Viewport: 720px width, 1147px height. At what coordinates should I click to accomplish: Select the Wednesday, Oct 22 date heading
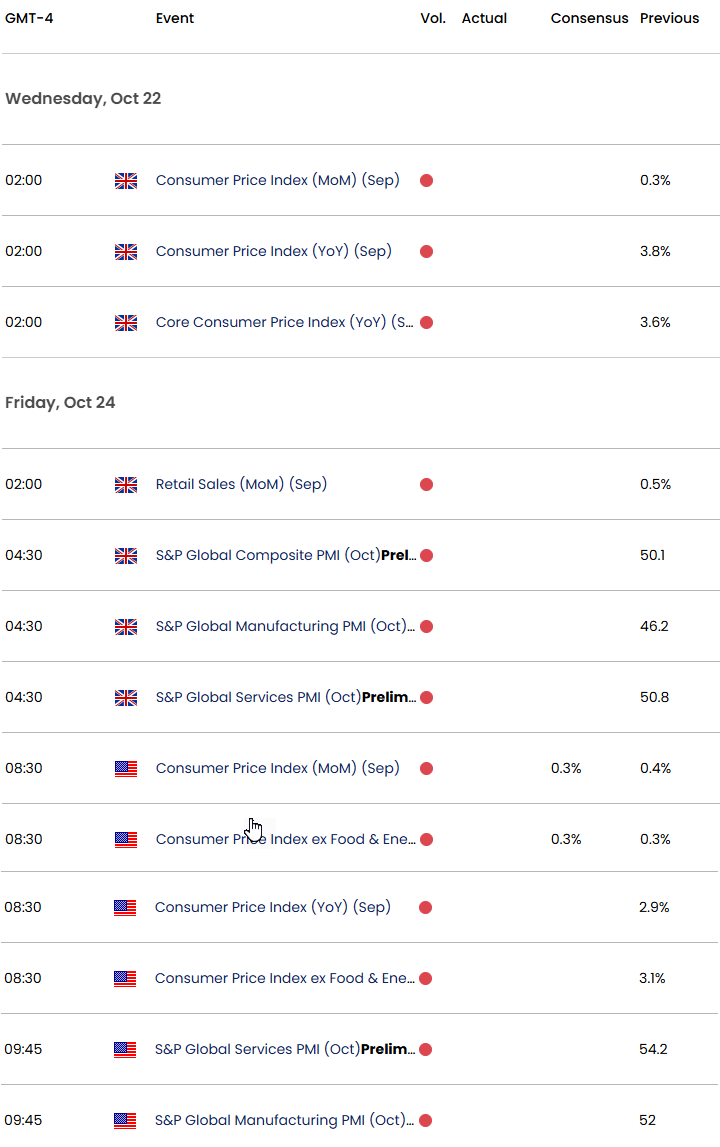83,98
